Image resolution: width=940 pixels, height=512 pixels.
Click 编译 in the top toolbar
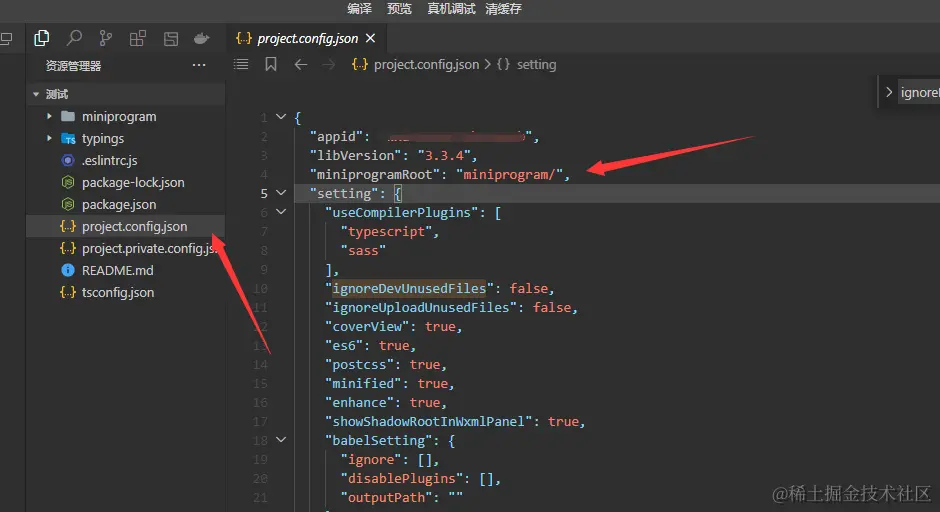coord(359,8)
